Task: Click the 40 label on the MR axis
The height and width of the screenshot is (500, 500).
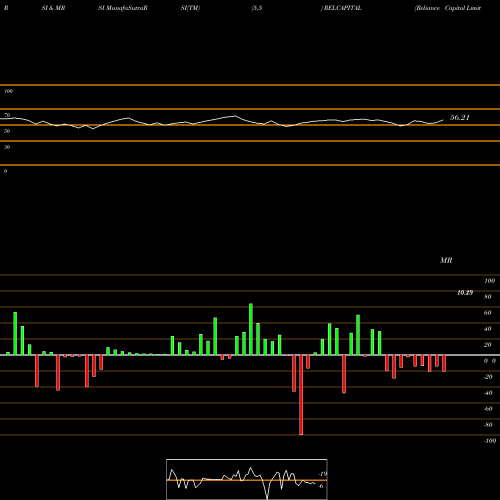Action: [488, 329]
